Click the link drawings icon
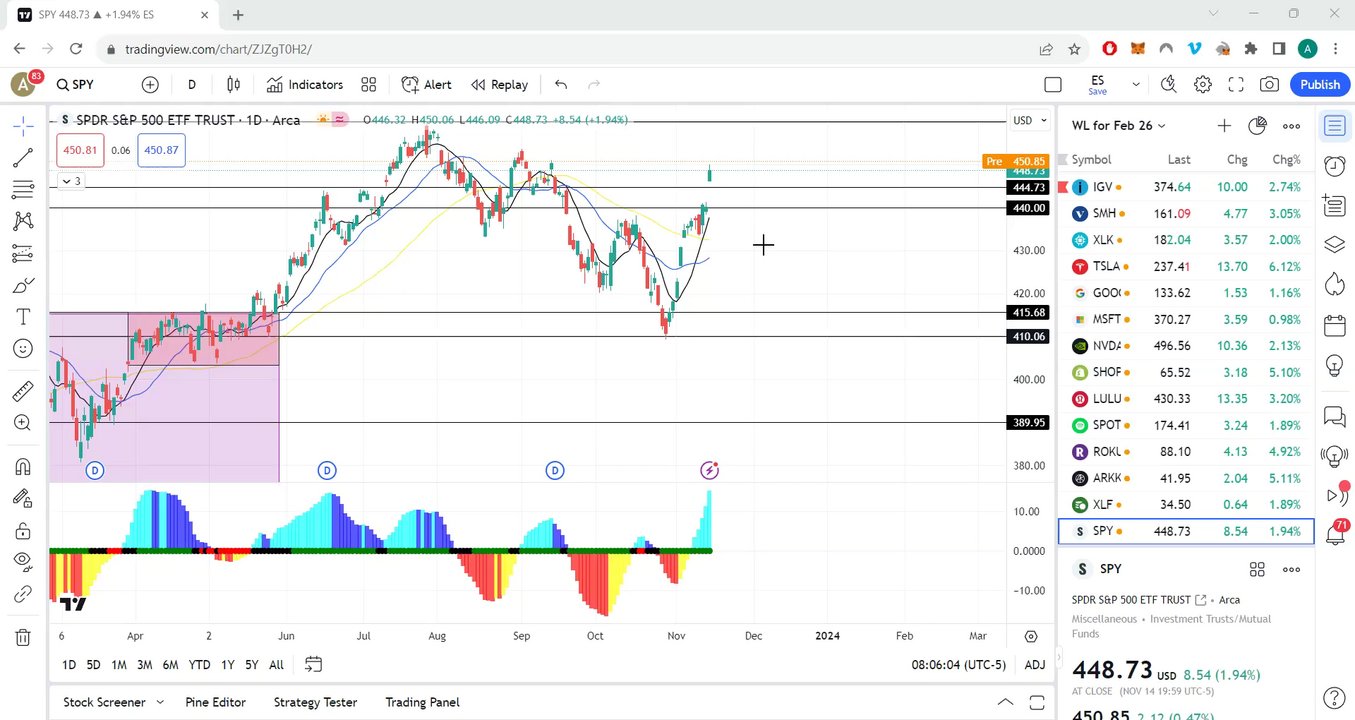This screenshot has width=1355, height=720. click(23, 594)
